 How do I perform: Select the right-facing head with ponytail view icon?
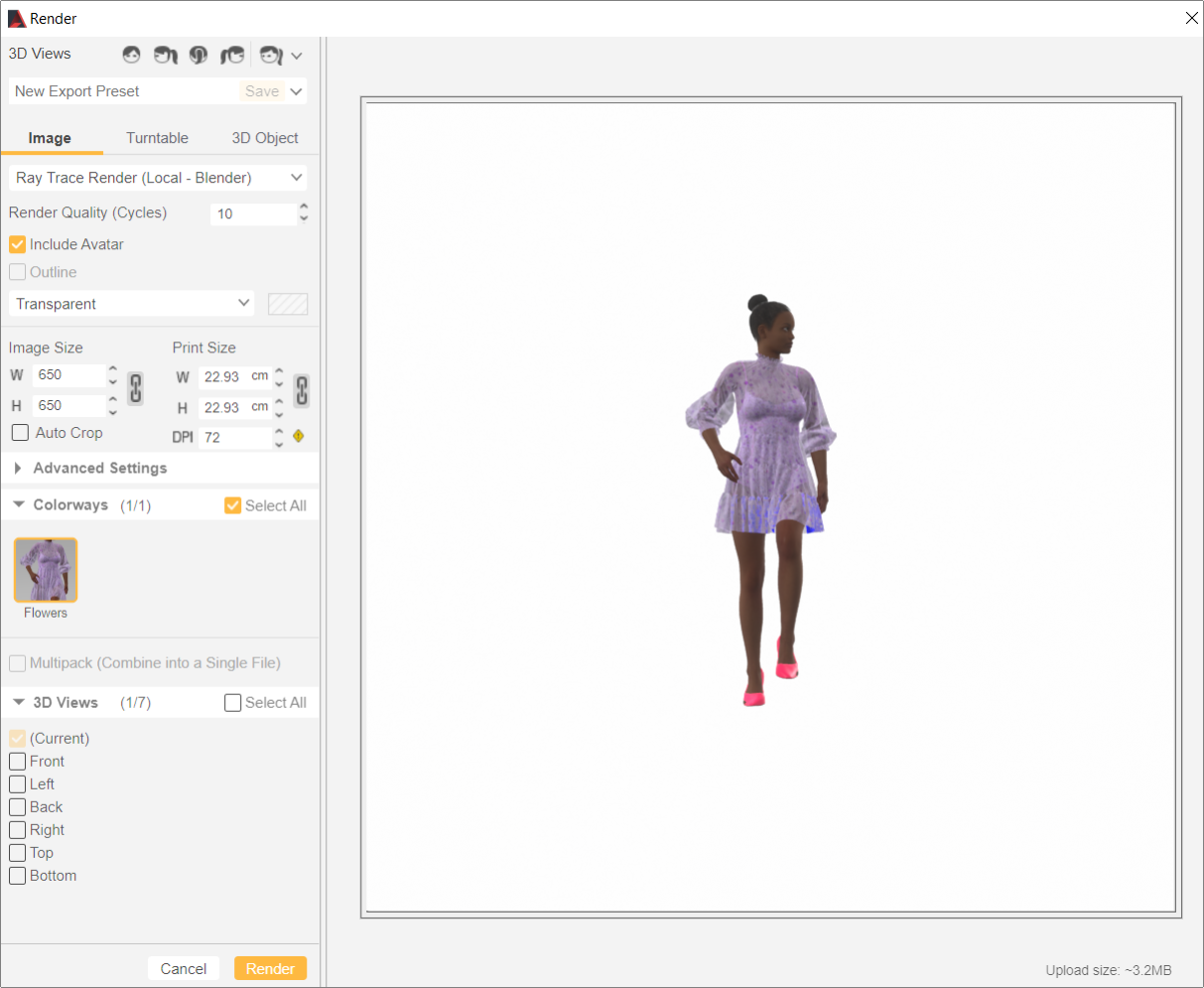pyautogui.click(x=232, y=55)
